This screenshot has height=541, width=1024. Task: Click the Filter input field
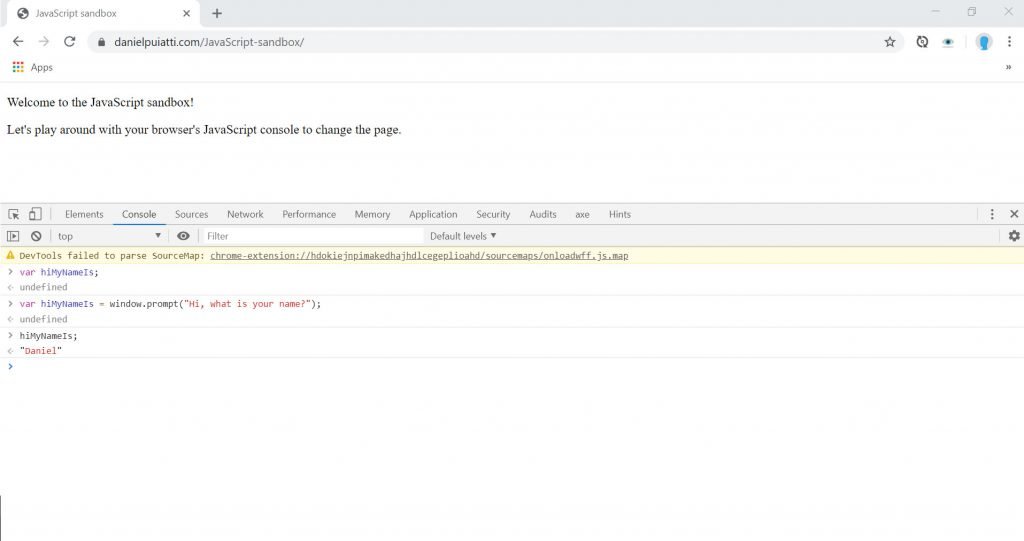click(x=312, y=236)
